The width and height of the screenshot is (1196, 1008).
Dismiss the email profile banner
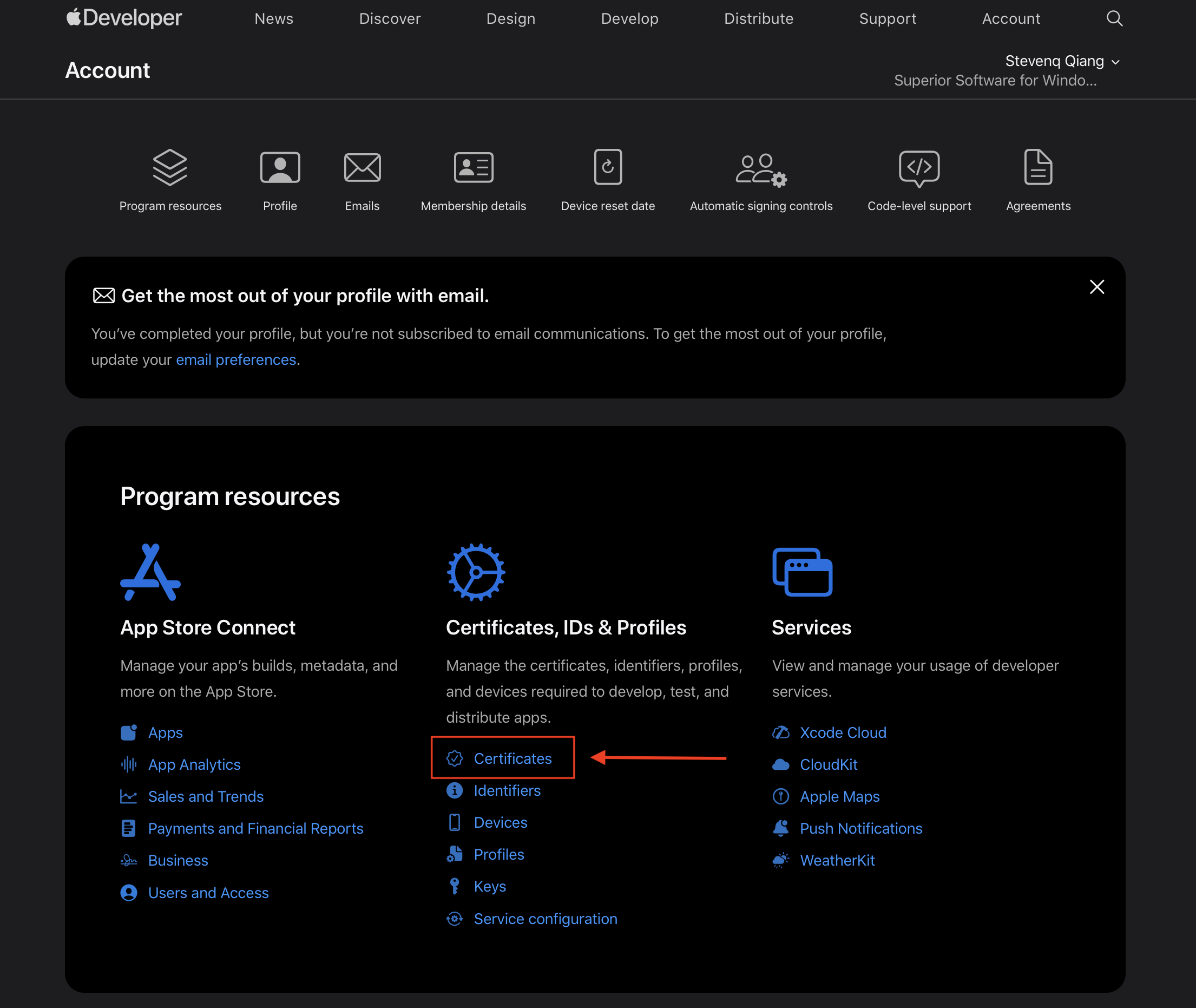coord(1096,287)
